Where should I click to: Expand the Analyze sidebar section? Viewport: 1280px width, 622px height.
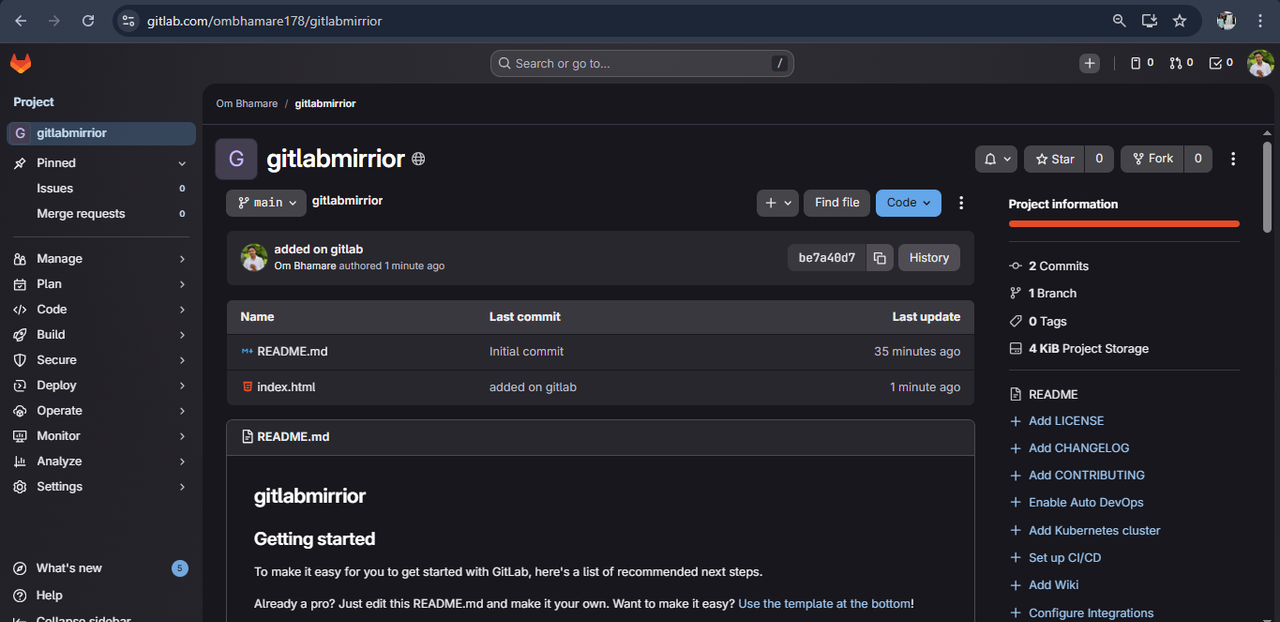(x=100, y=461)
